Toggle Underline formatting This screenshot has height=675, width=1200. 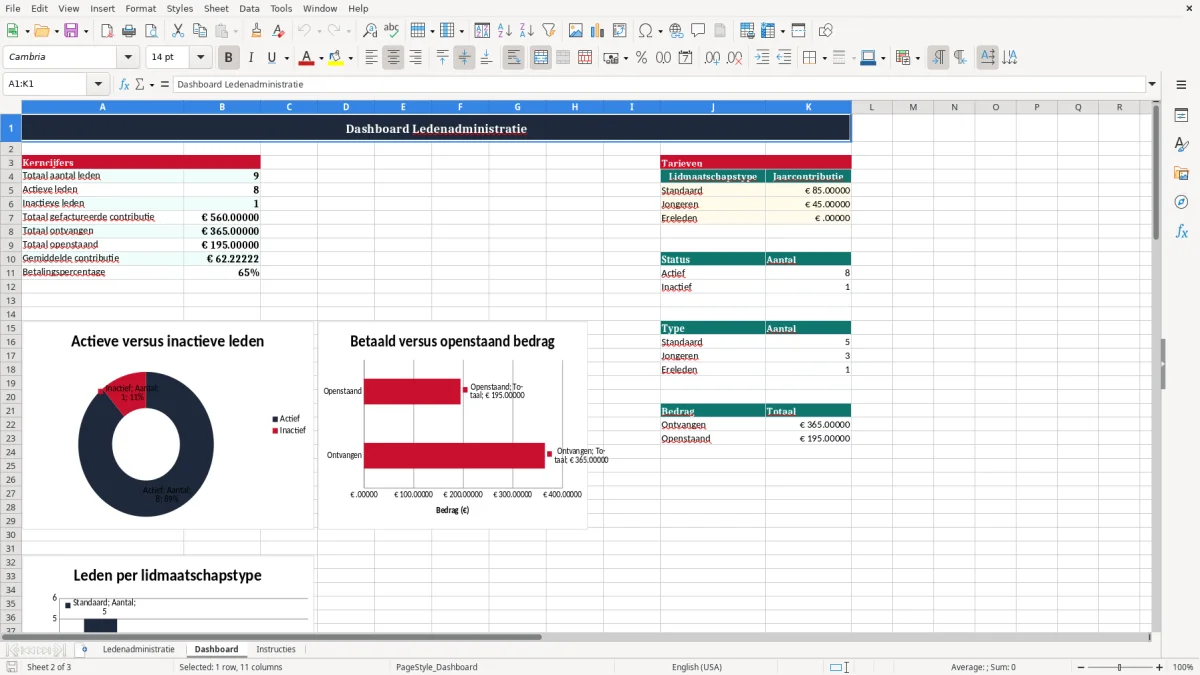click(272, 58)
